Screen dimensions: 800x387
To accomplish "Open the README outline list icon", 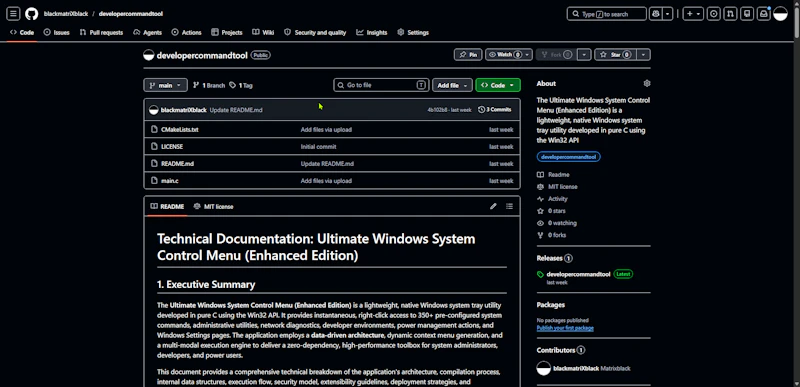I will (509, 207).
